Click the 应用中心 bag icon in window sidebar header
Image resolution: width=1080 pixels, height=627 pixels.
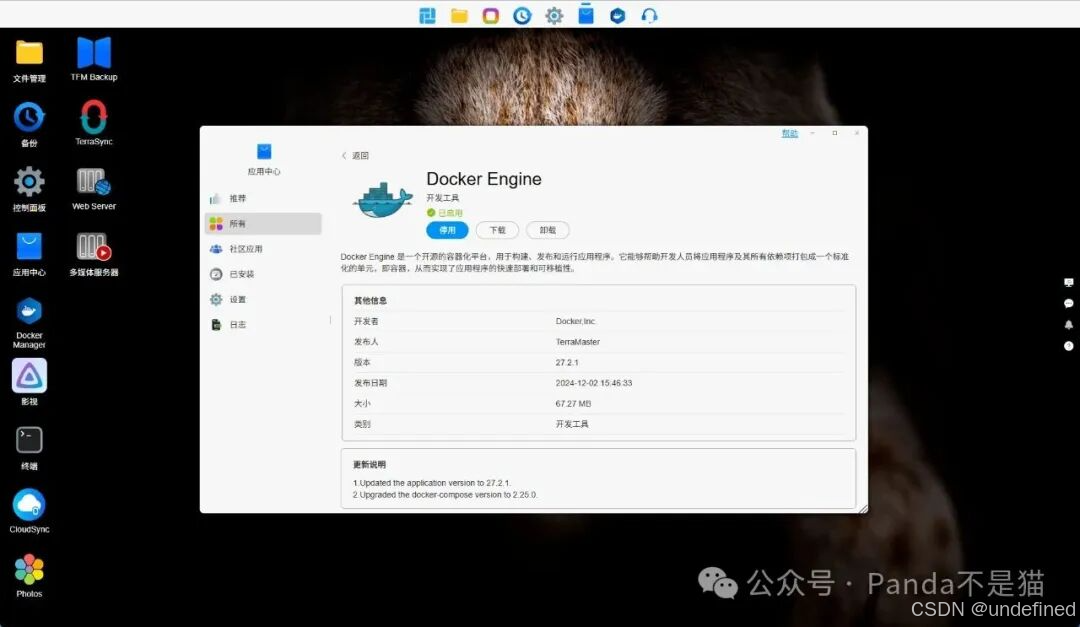point(264,152)
